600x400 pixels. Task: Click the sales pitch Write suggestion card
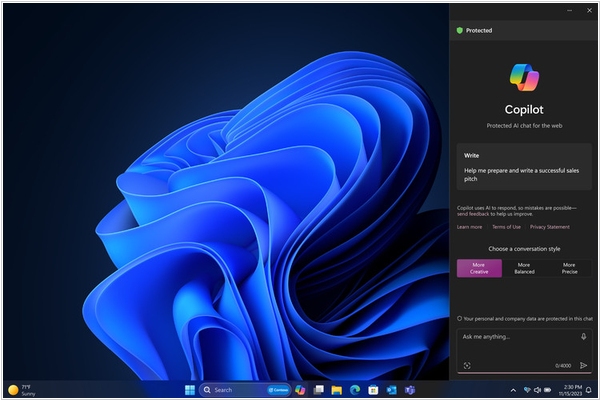point(524,167)
